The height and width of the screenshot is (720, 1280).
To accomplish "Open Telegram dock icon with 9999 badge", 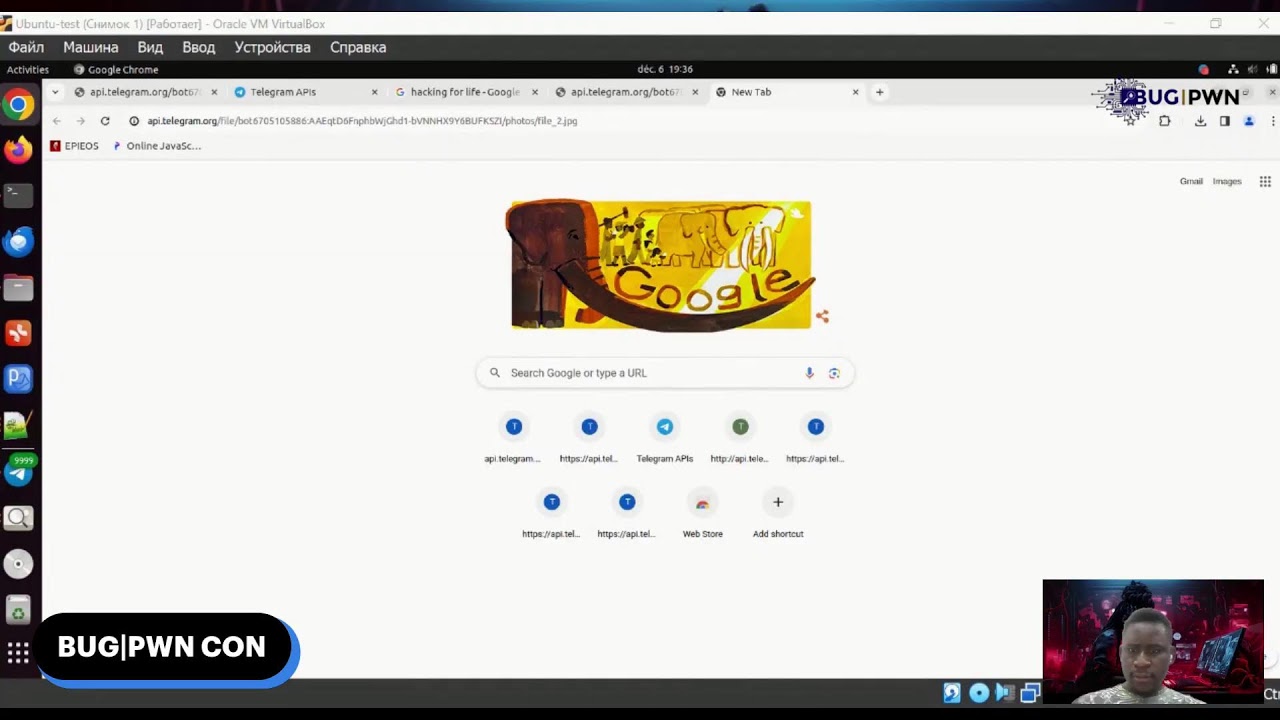I will point(18,472).
